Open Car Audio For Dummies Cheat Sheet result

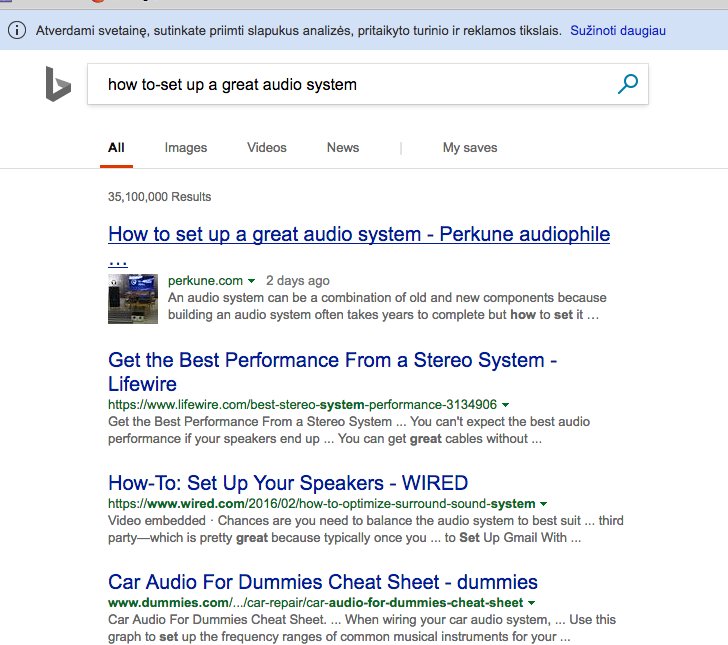coord(323,582)
